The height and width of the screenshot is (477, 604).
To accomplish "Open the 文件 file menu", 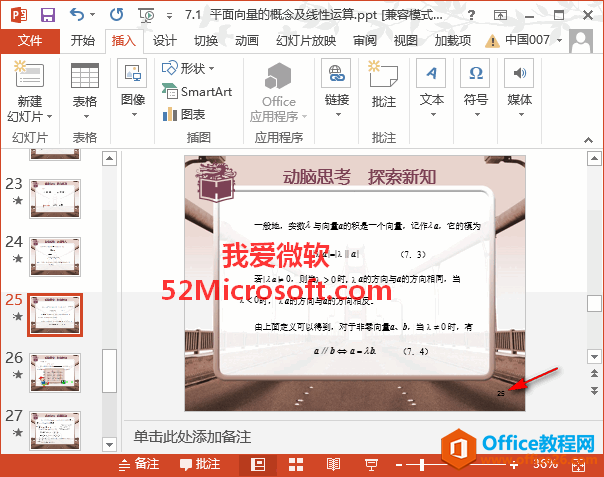I will pyautogui.click(x=30, y=41).
